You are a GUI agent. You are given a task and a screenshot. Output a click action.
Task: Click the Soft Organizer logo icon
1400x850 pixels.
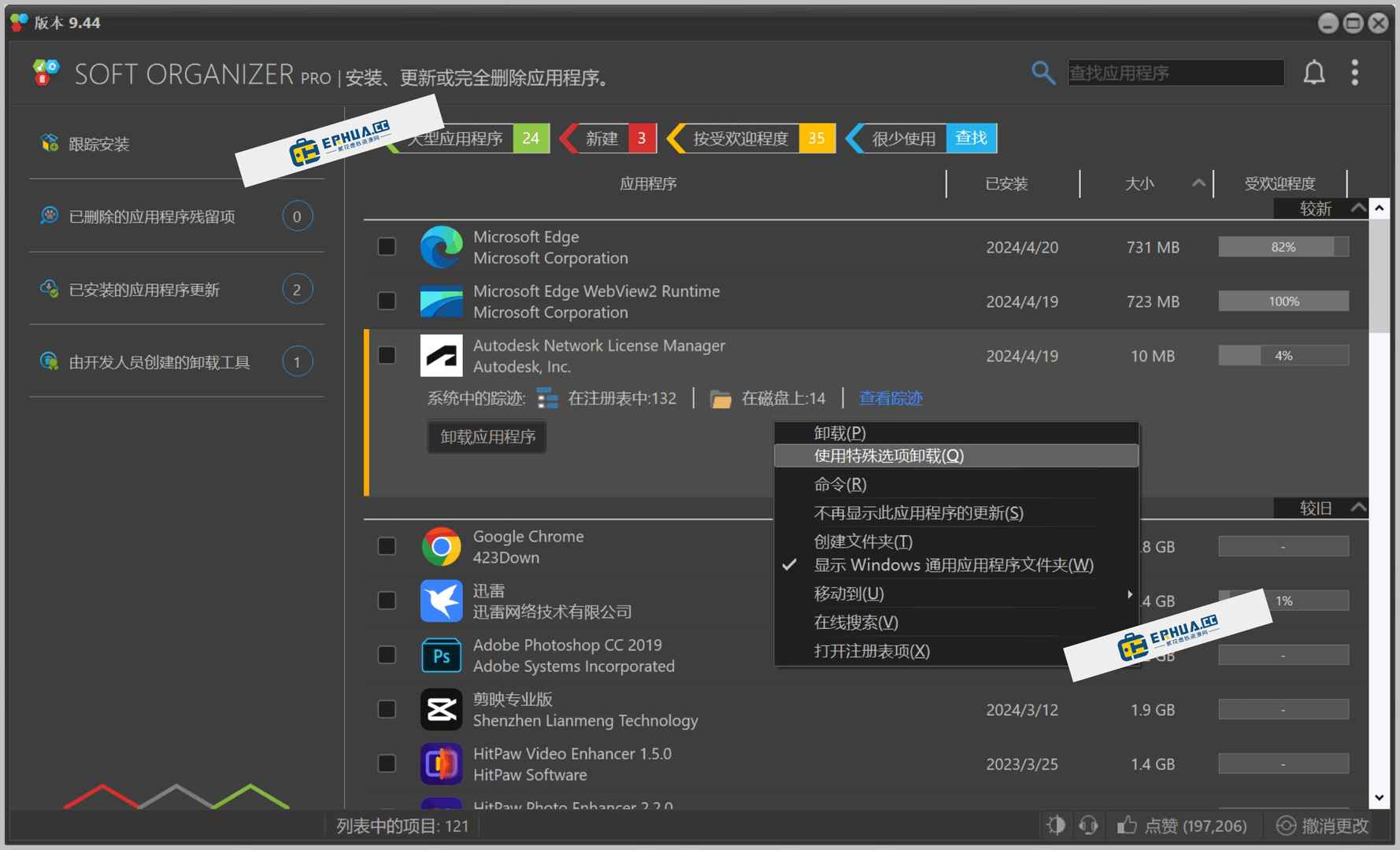pyautogui.click(x=46, y=72)
